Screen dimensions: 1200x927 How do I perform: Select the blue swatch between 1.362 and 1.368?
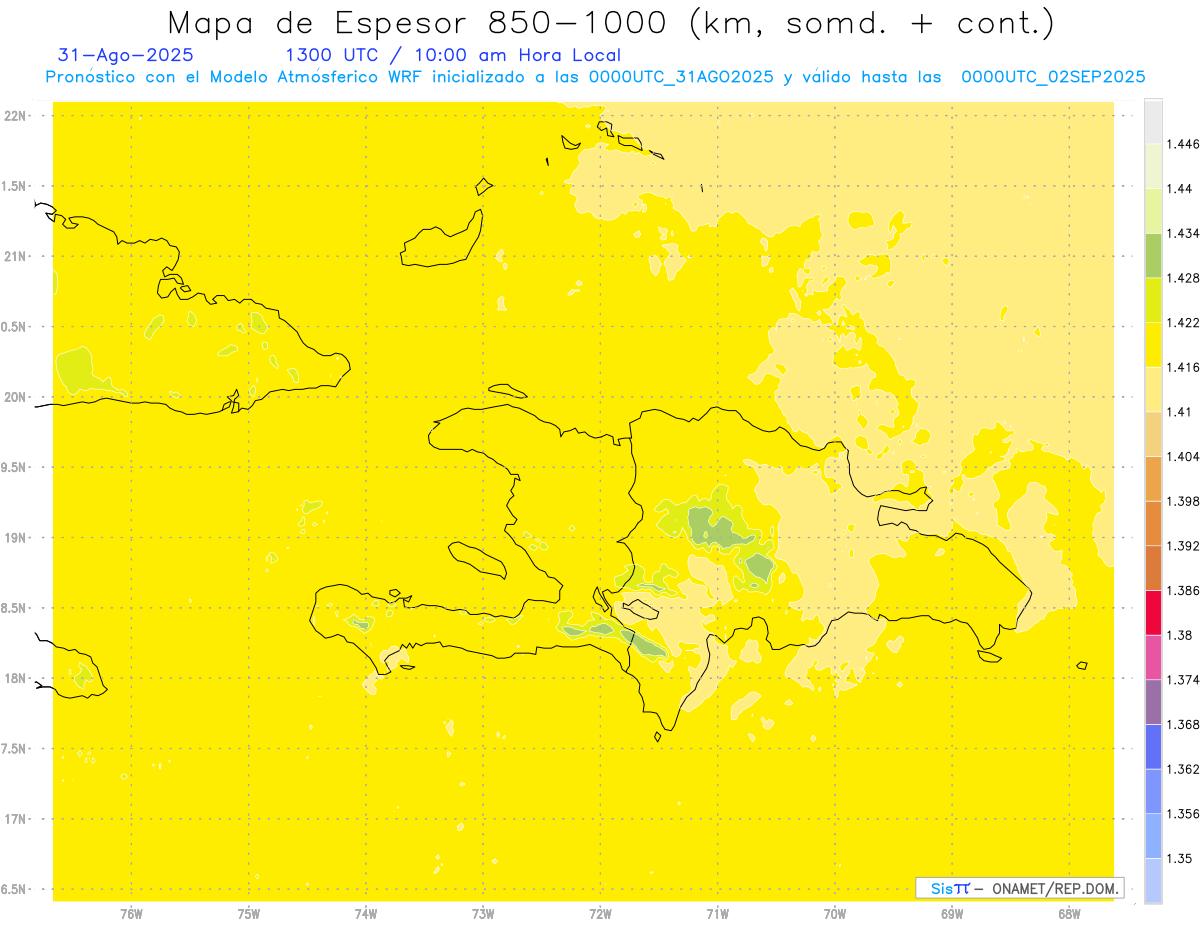[1153, 746]
